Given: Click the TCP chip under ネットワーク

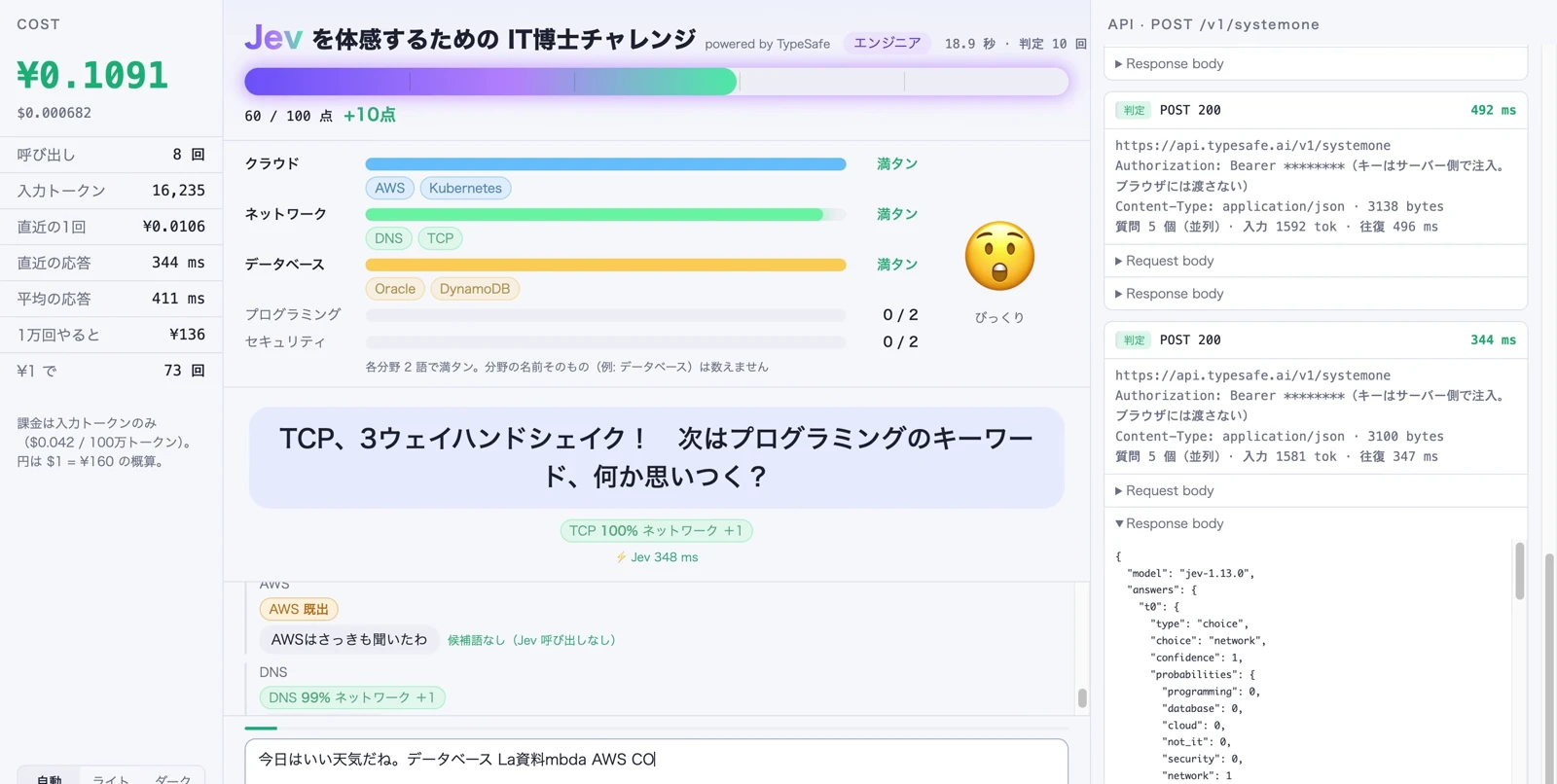Looking at the screenshot, I should click(x=440, y=238).
